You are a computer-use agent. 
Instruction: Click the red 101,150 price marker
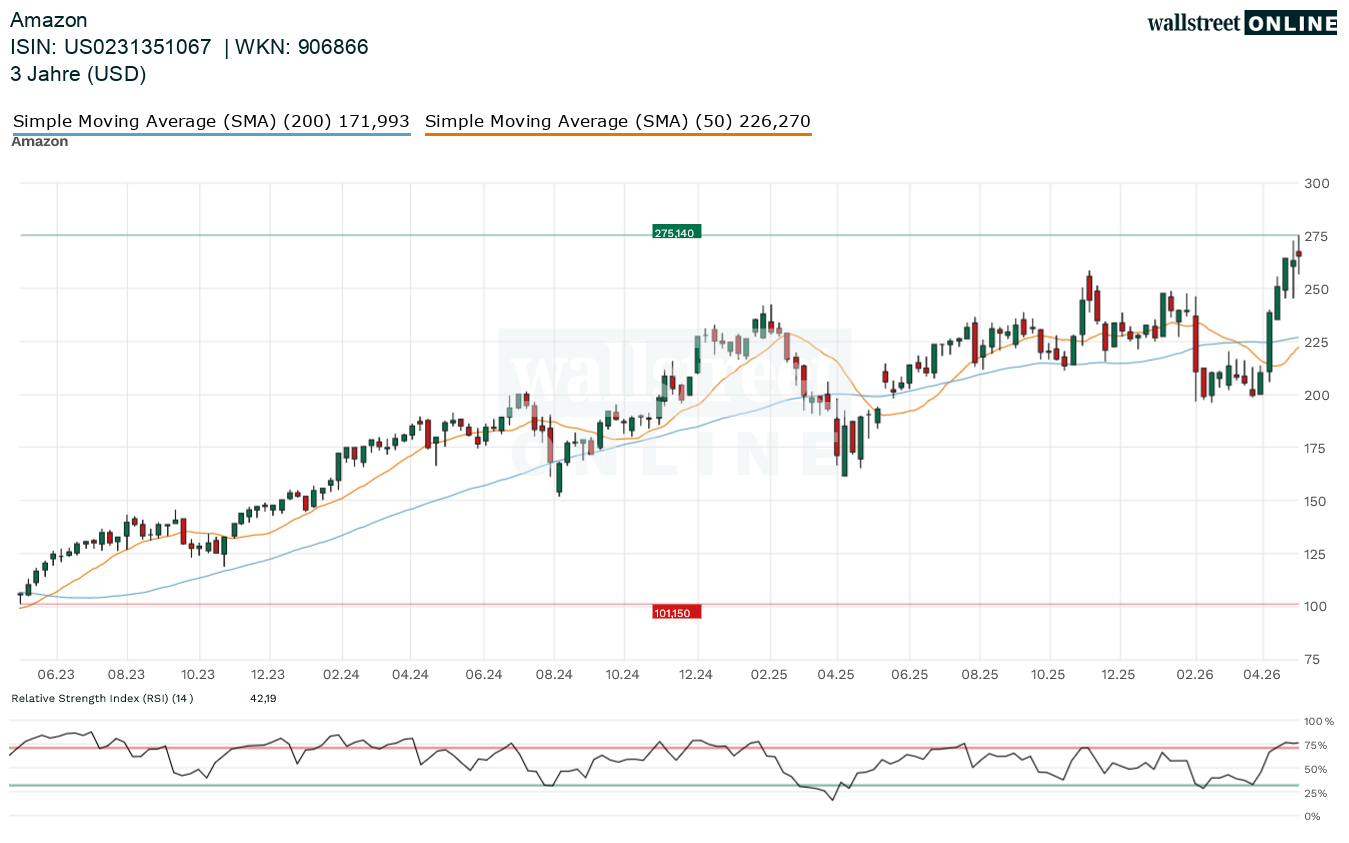[x=676, y=612]
